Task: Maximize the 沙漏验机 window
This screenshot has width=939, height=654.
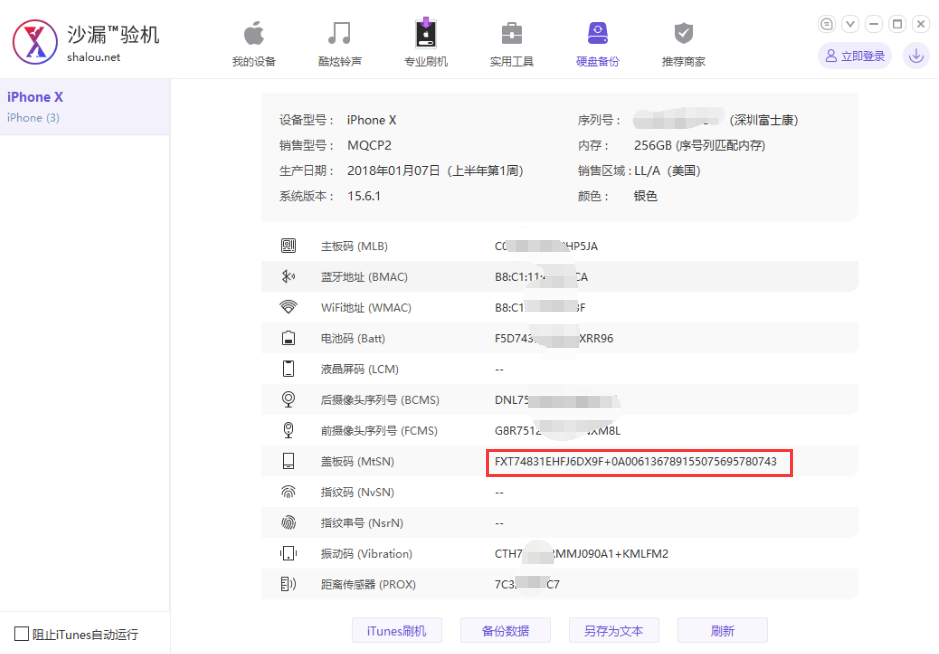Action: (897, 24)
